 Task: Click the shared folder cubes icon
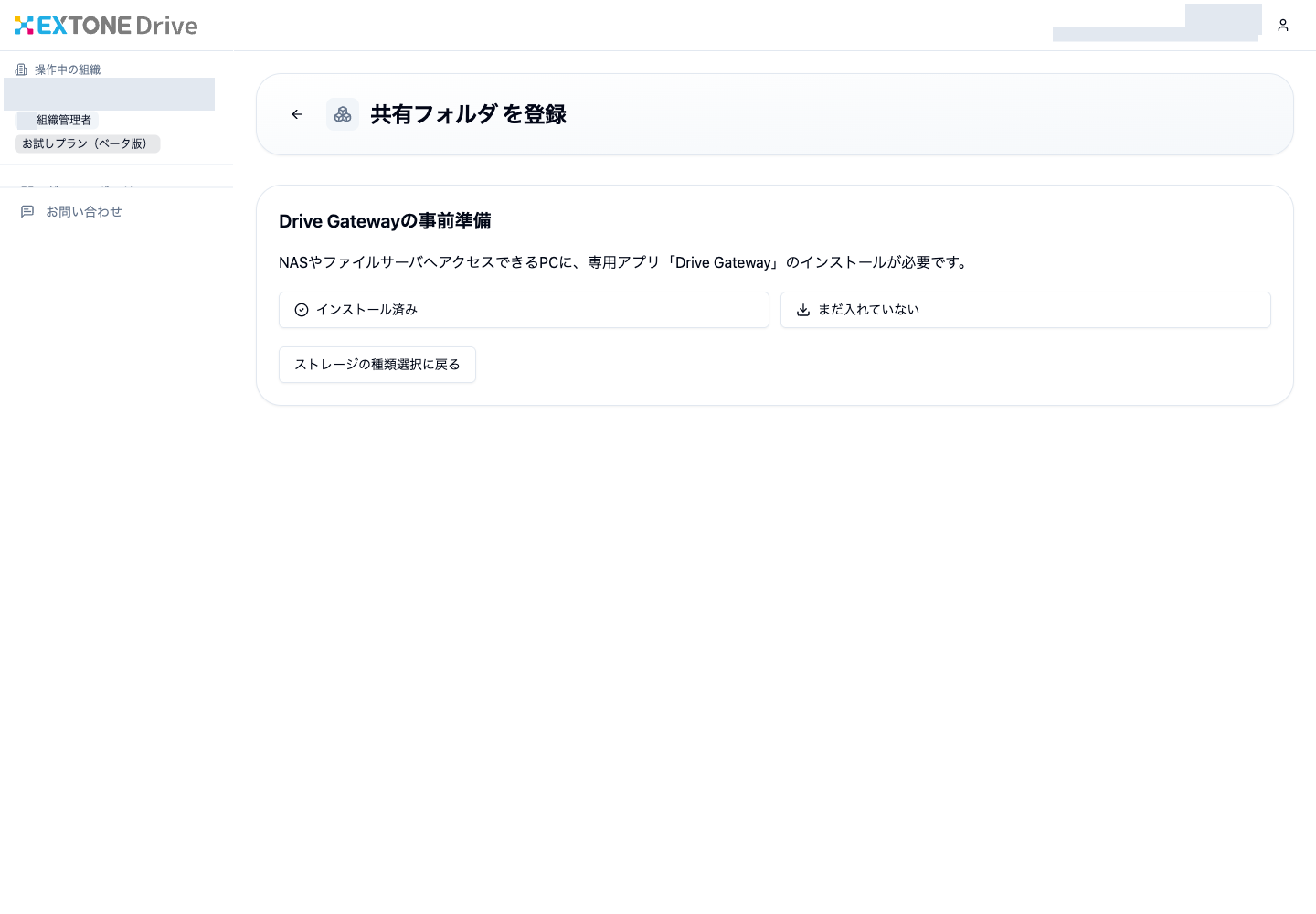click(343, 114)
